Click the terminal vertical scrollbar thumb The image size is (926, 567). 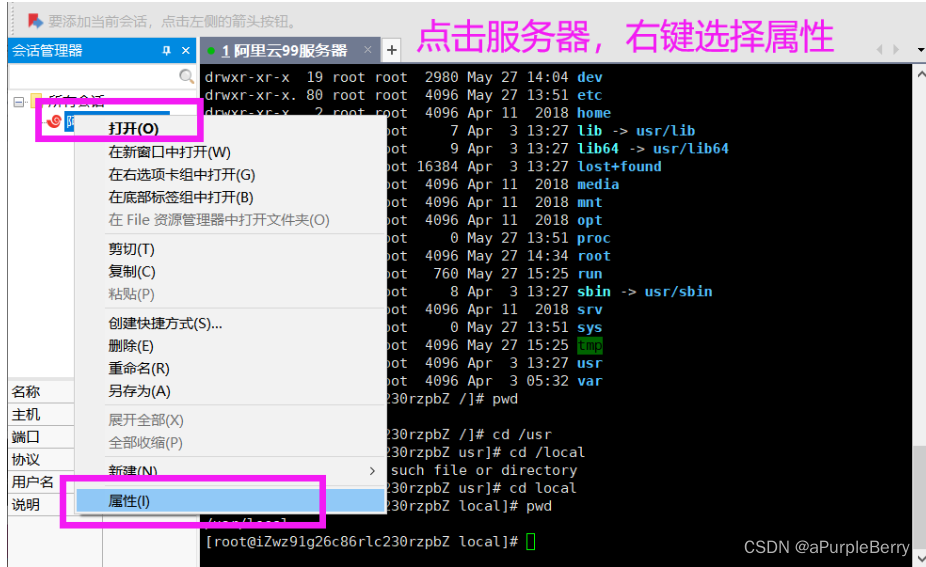[920, 496]
